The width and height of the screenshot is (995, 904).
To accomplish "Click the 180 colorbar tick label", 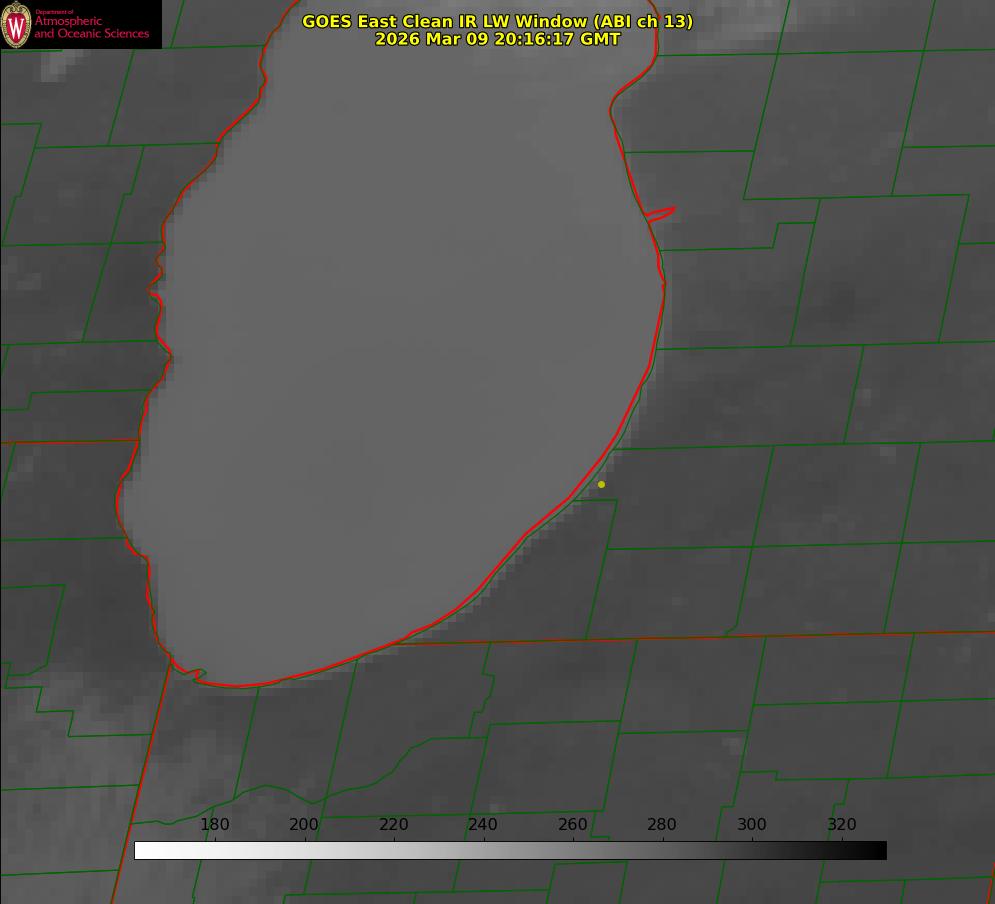I will coord(215,825).
